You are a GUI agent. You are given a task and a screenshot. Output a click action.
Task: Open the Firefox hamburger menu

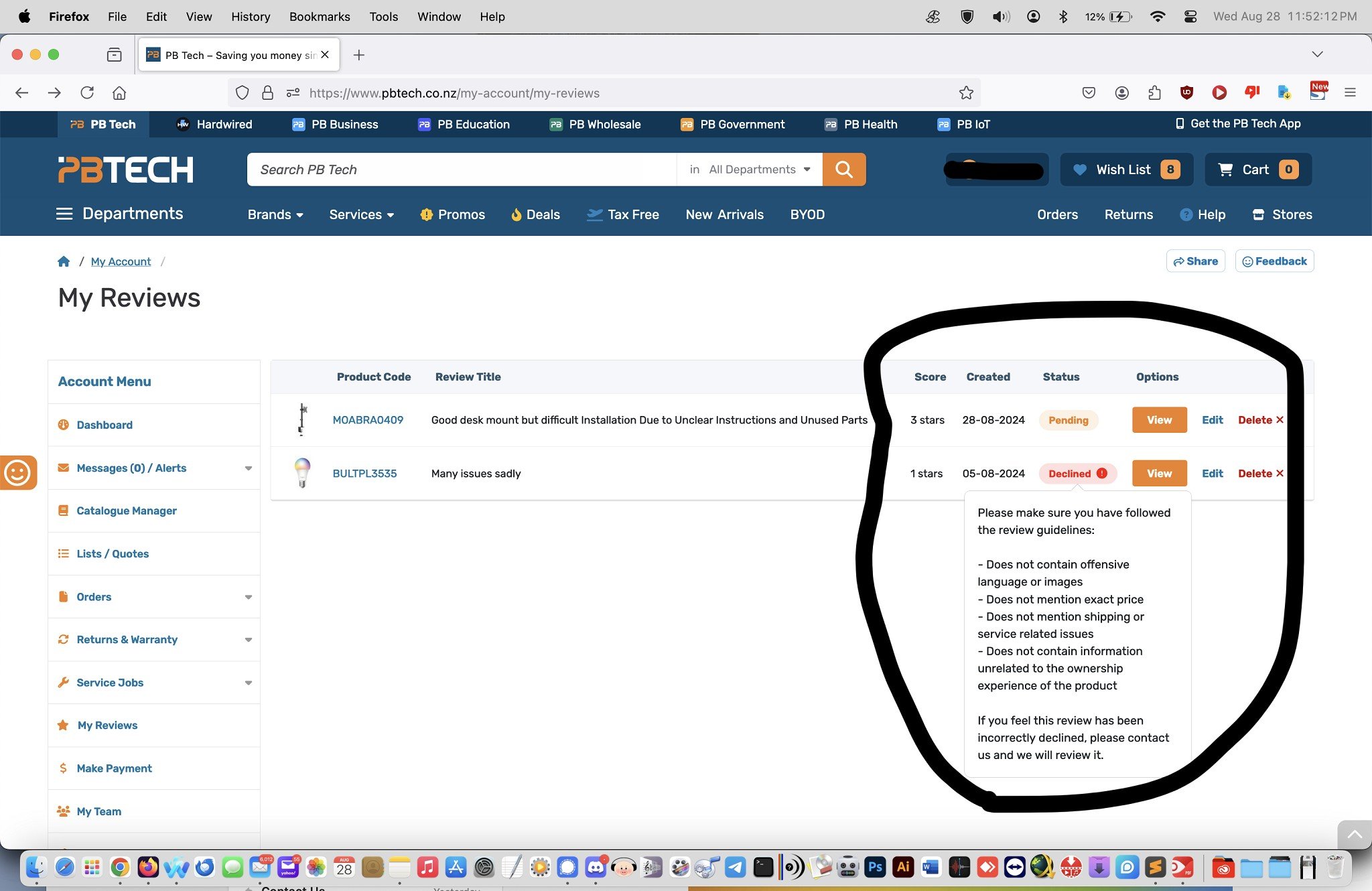(x=1350, y=92)
